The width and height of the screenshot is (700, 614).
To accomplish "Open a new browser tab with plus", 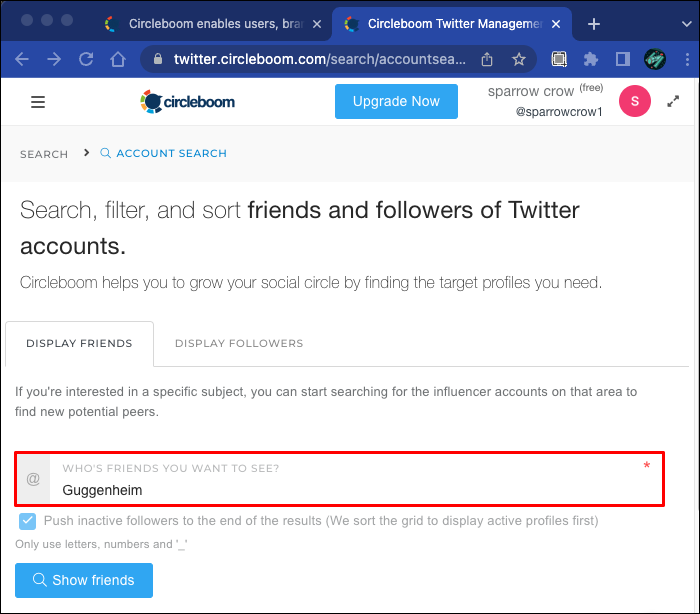I will coord(594,24).
